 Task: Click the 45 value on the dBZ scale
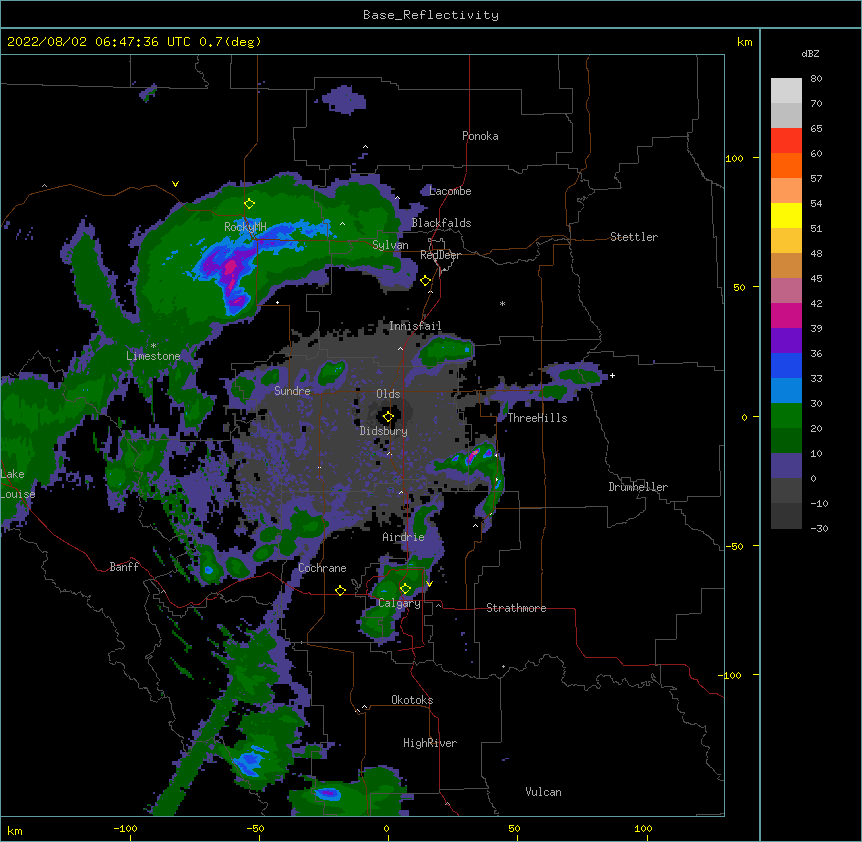816,279
